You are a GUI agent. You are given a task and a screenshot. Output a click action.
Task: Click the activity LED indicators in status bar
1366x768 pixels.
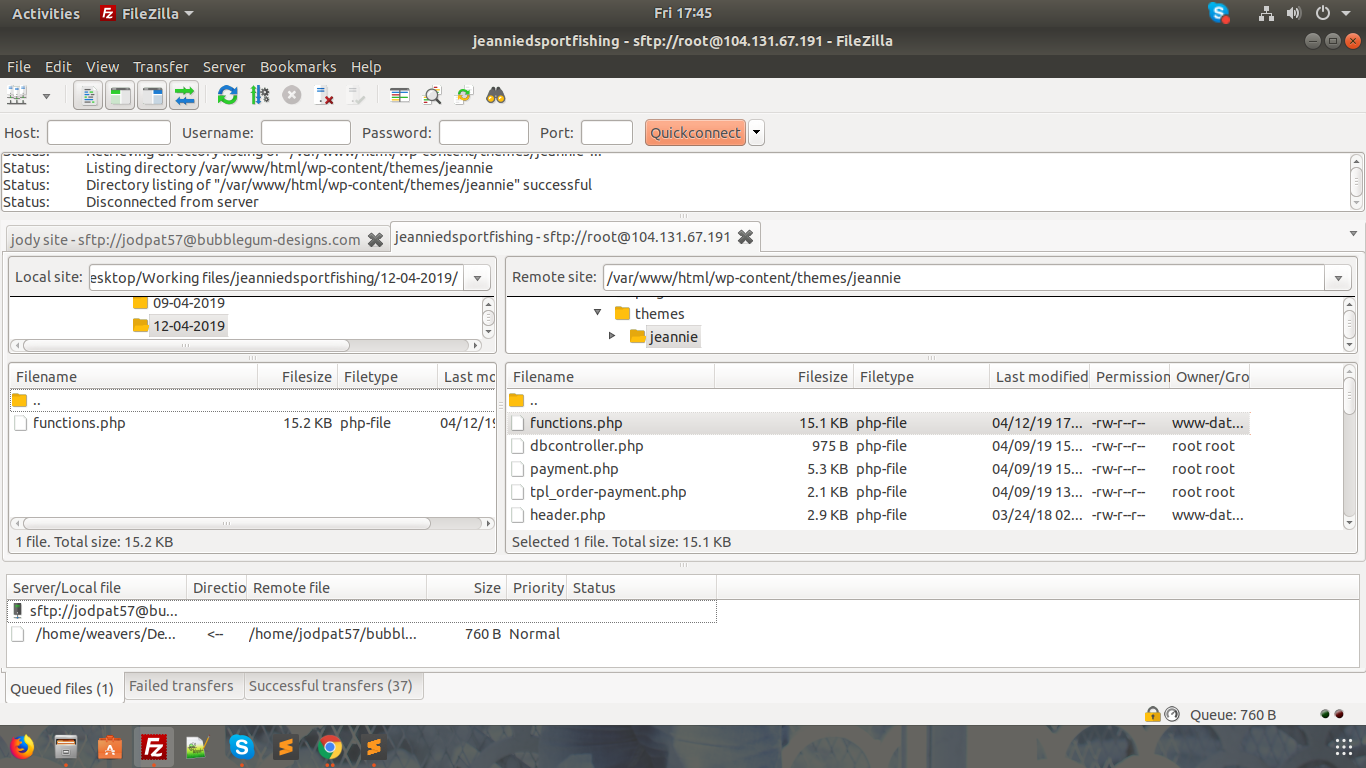click(x=1331, y=714)
